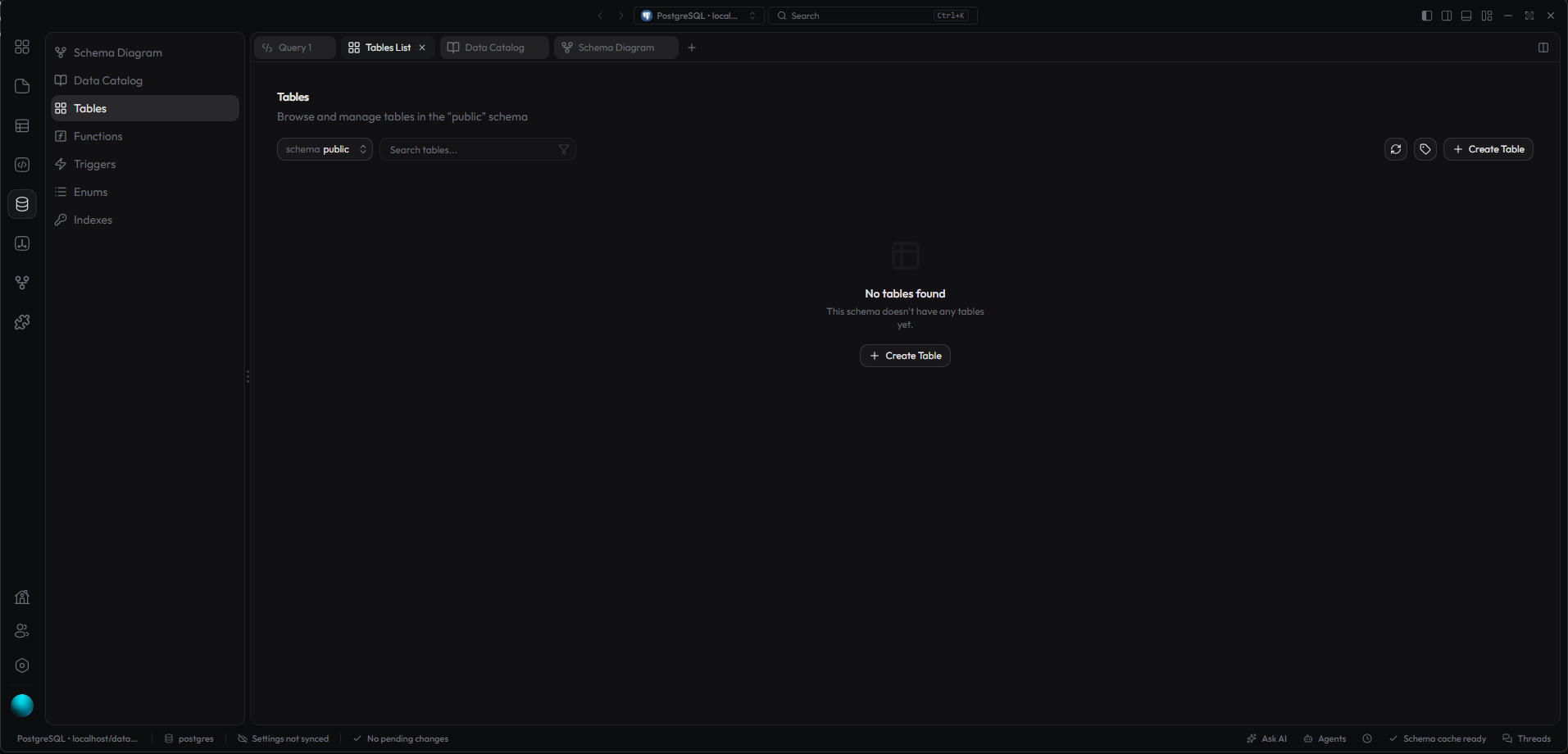
Task: Refresh the tables list
Action: [x=1396, y=149]
